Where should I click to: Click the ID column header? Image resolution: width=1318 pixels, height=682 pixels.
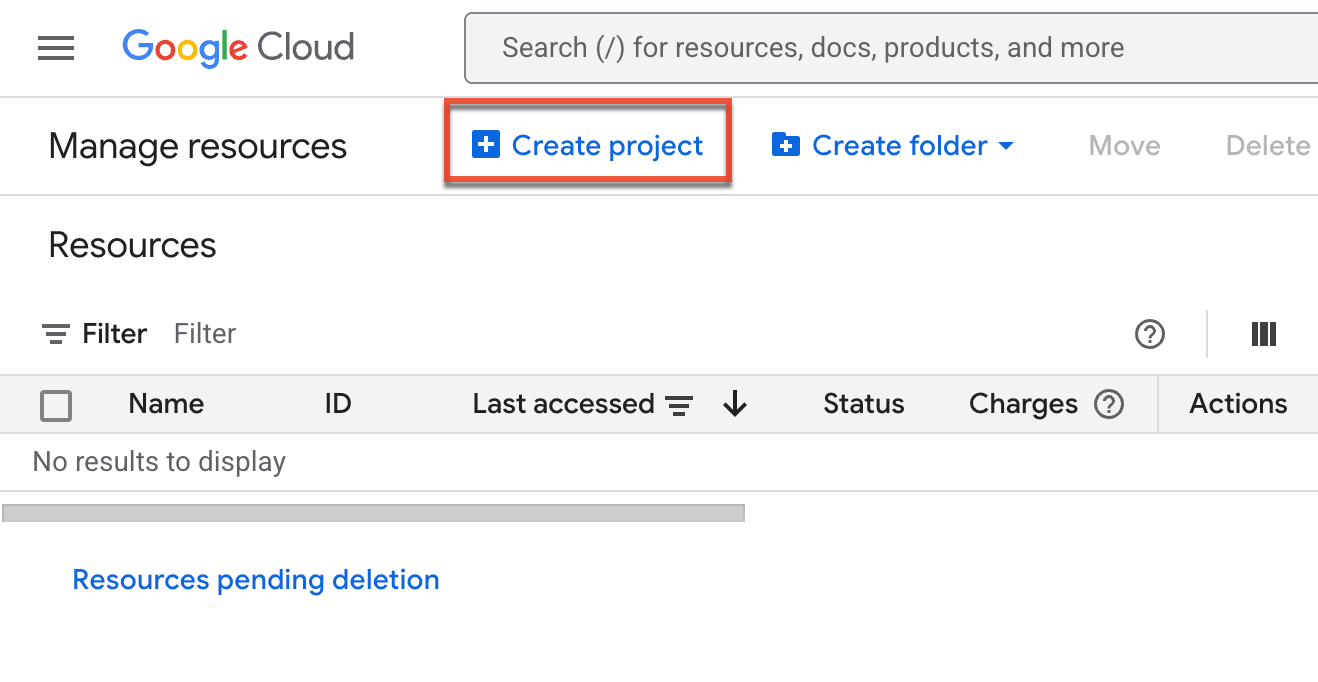[338, 404]
